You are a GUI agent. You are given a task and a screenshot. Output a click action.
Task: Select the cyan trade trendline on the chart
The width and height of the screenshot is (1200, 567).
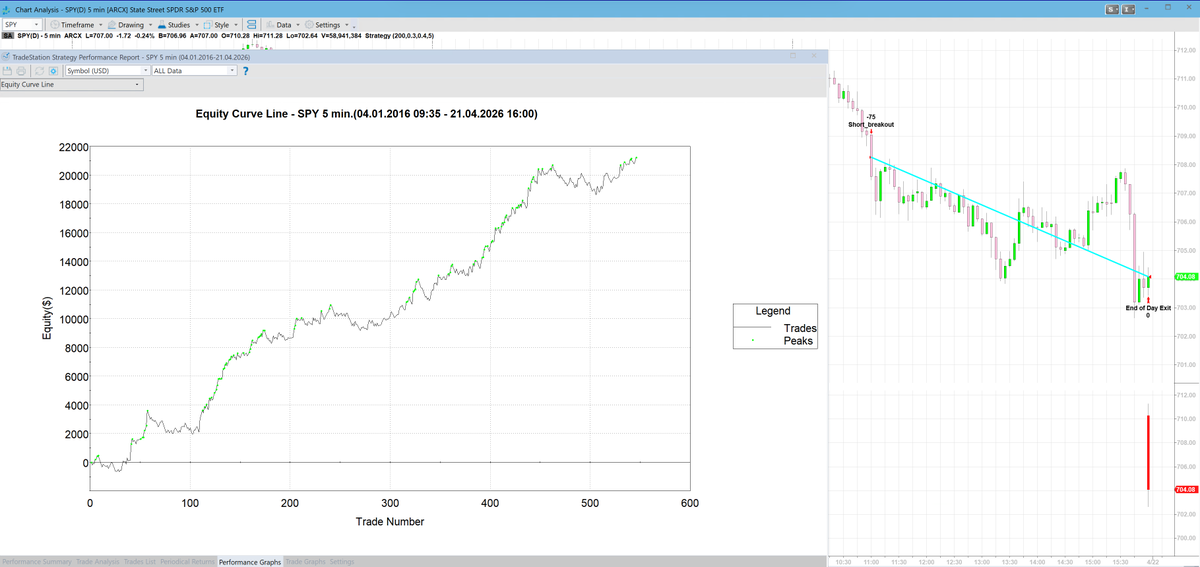[1010, 216]
